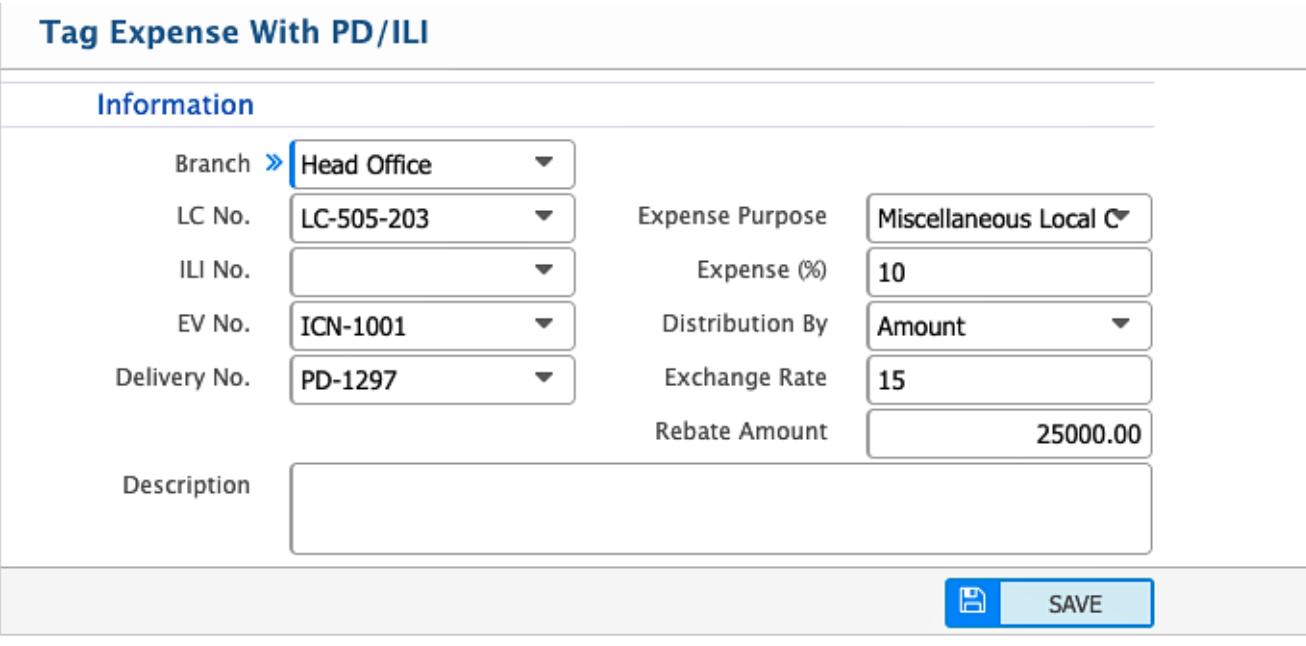Click the Rebate Amount label text
This screenshot has height=646, width=1306.
coord(741,431)
